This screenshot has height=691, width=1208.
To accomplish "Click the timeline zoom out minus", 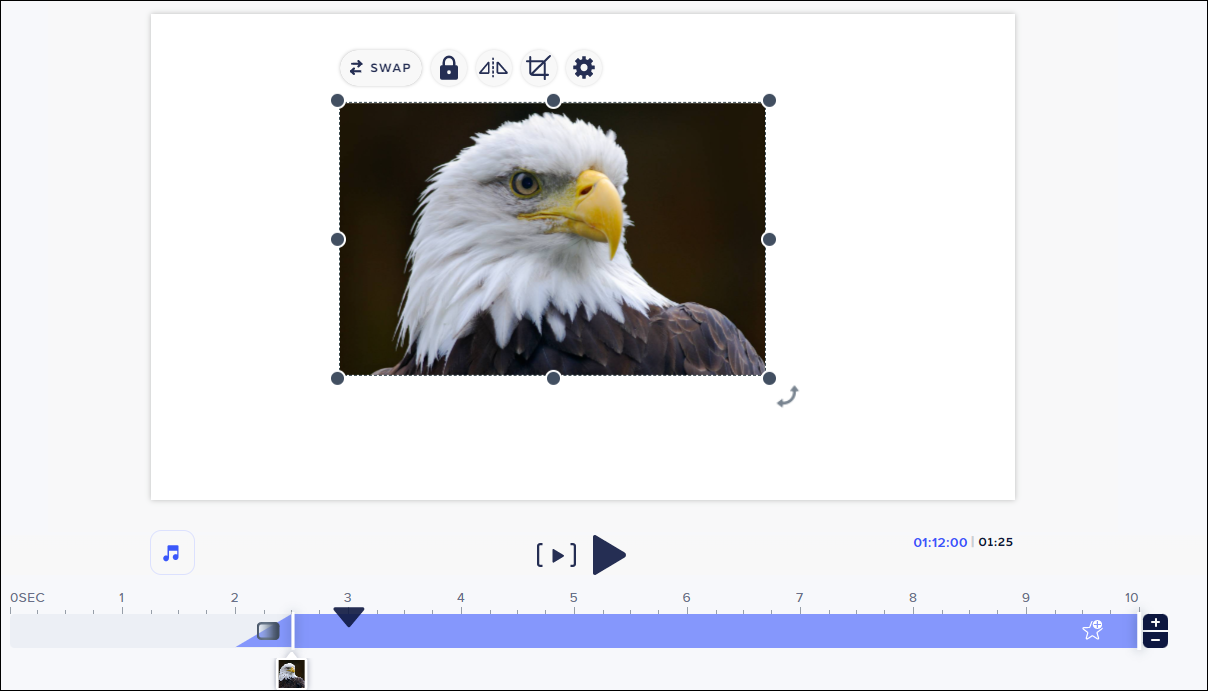I will (x=1155, y=639).
